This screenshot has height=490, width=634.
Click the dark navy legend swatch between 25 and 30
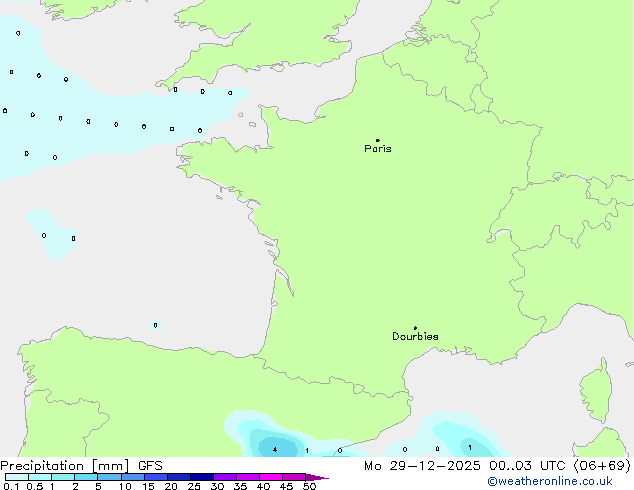tap(202, 477)
